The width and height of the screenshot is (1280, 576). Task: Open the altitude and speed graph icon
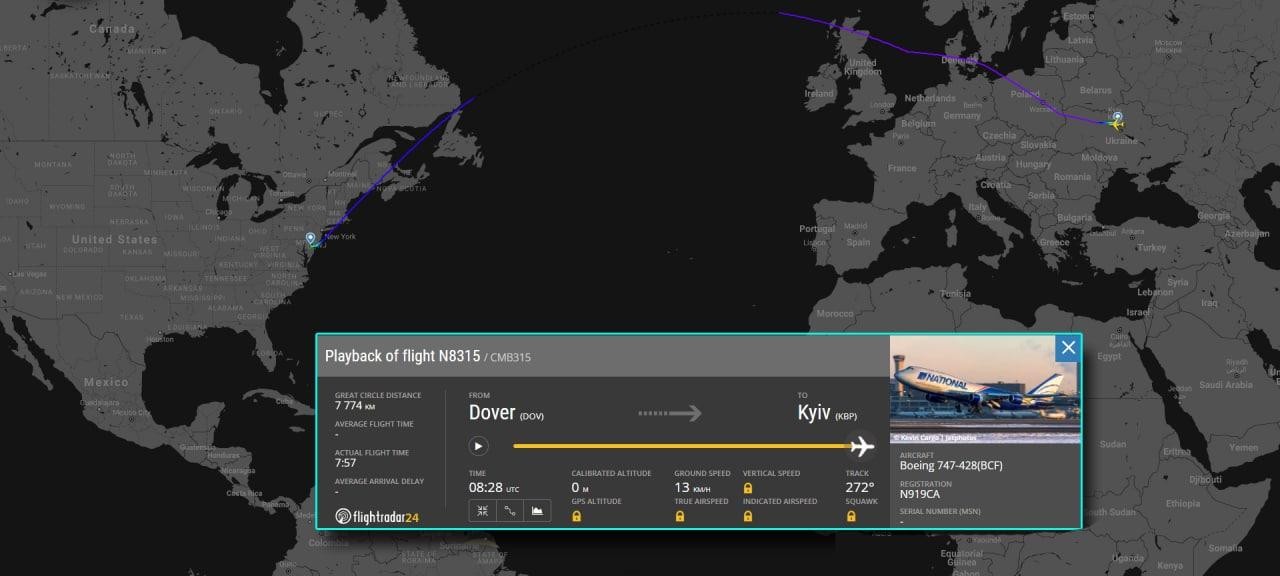pyautogui.click(x=537, y=510)
